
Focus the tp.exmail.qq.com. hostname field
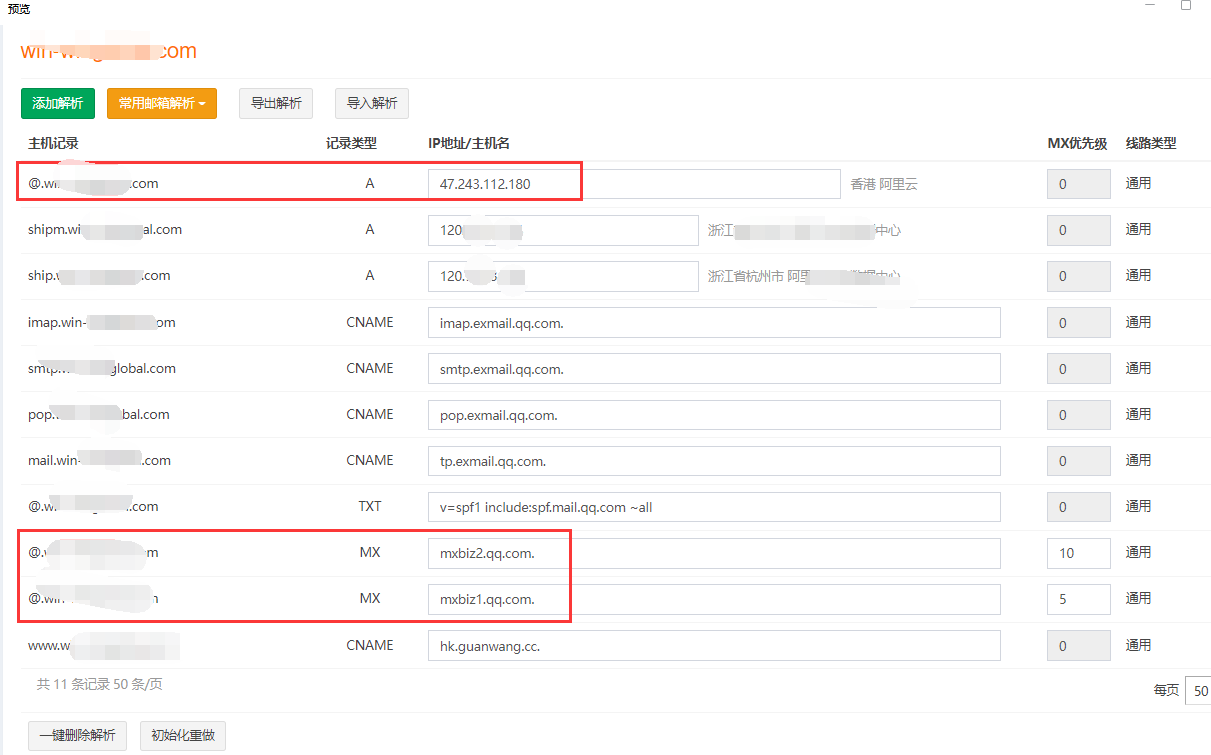[x=713, y=461]
